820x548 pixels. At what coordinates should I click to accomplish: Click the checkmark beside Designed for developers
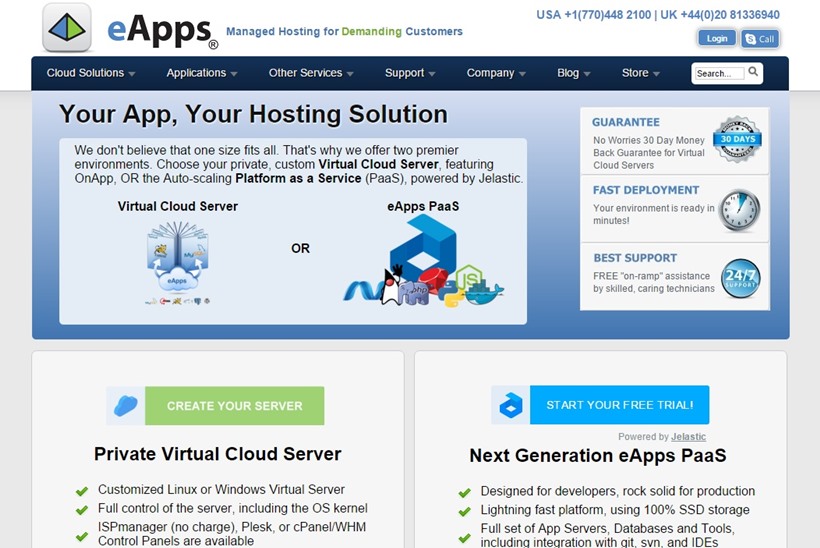tap(464, 493)
